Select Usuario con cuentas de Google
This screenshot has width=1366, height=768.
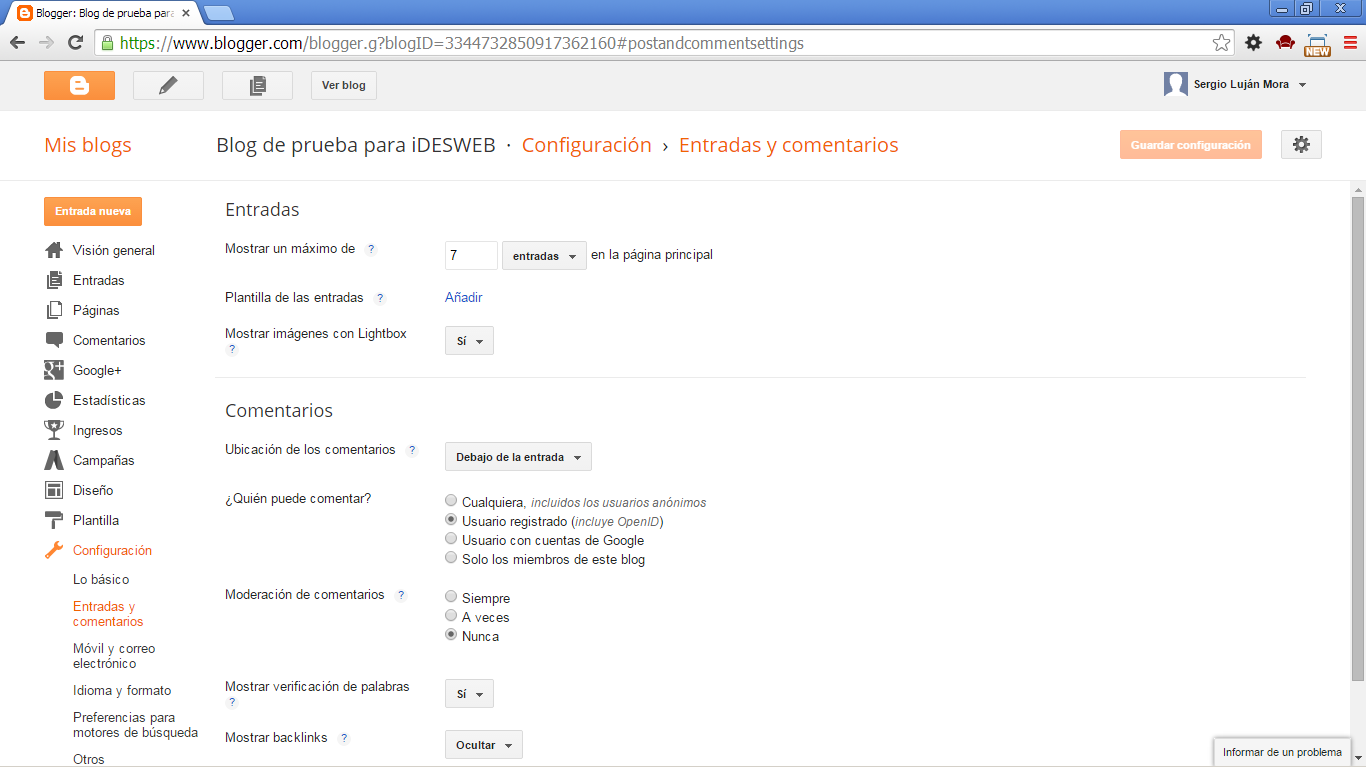pyautogui.click(x=451, y=539)
